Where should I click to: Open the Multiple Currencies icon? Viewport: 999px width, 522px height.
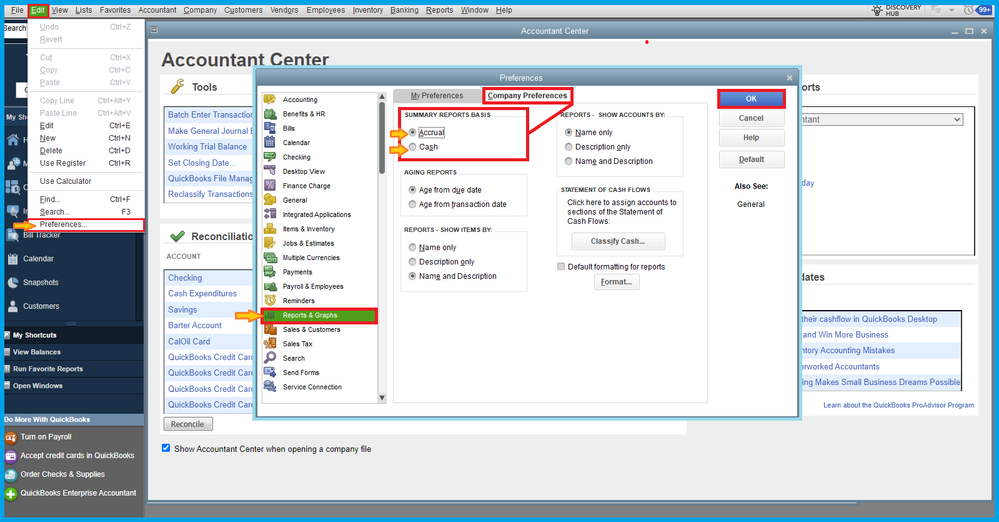coord(270,257)
